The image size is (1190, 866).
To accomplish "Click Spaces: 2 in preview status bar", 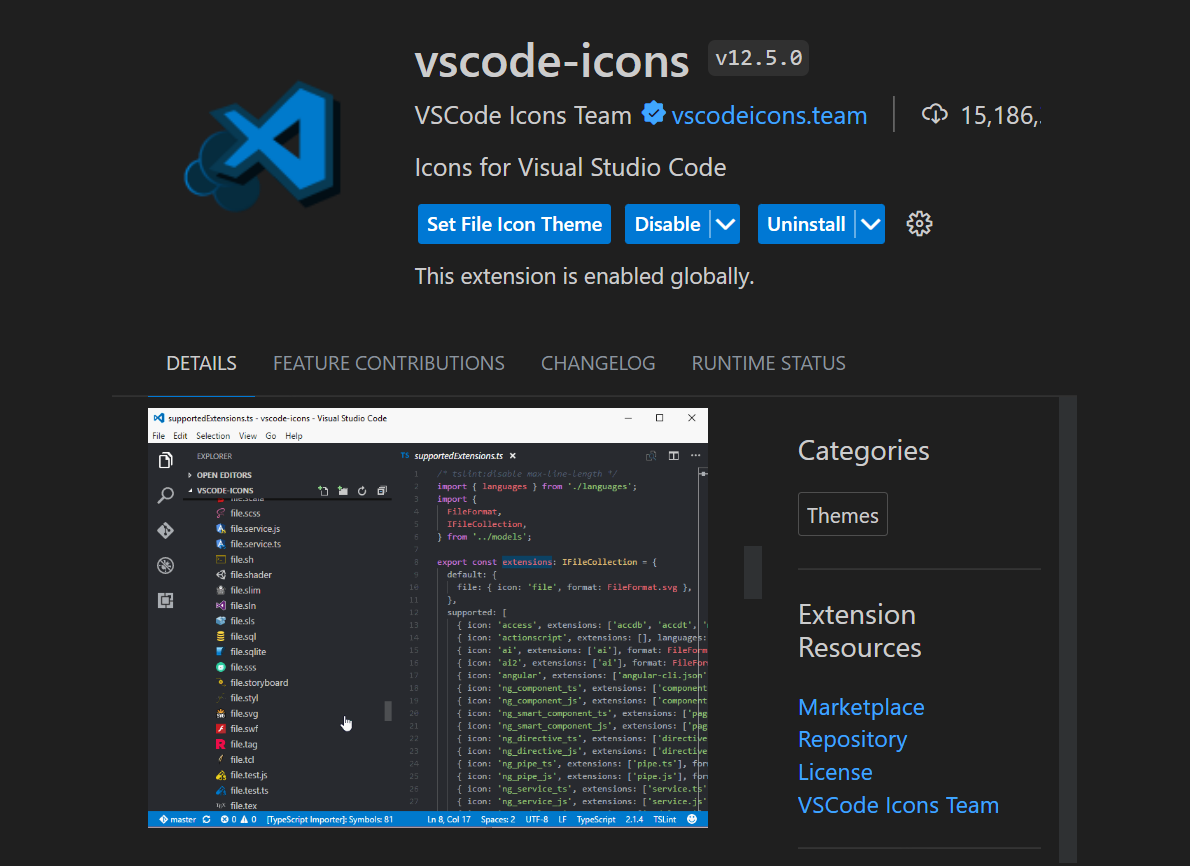I will pyautogui.click(x=498, y=820).
